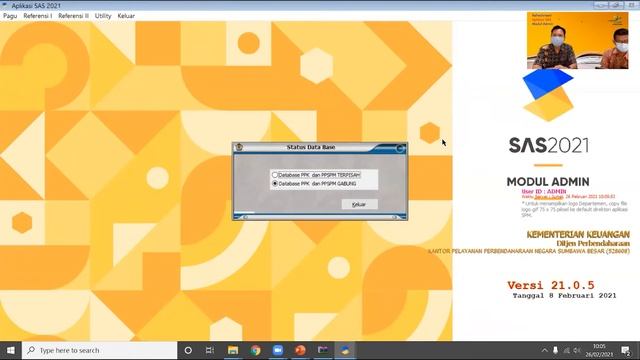This screenshot has width=640, height=360.
Task: Open the Referensi I menu
Action: click(38, 16)
